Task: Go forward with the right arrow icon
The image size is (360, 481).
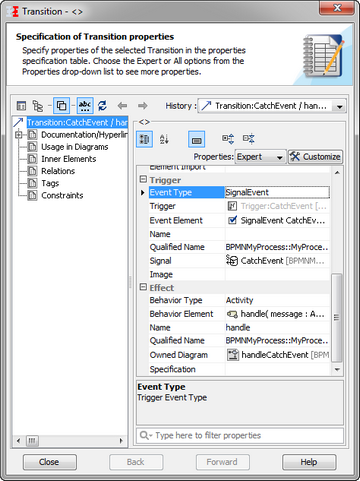Action: [x=143, y=106]
